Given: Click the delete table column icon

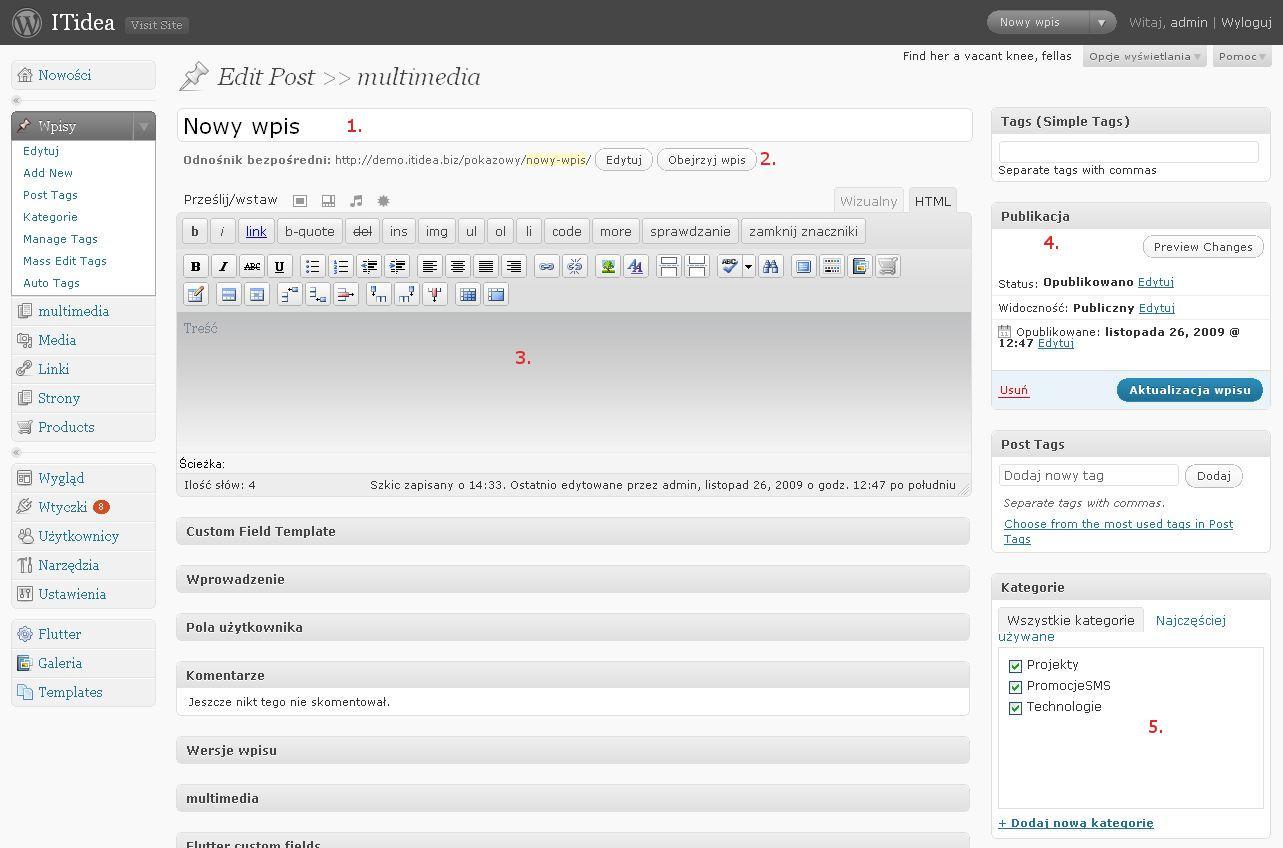Looking at the screenshot, I should coord(434,294).
